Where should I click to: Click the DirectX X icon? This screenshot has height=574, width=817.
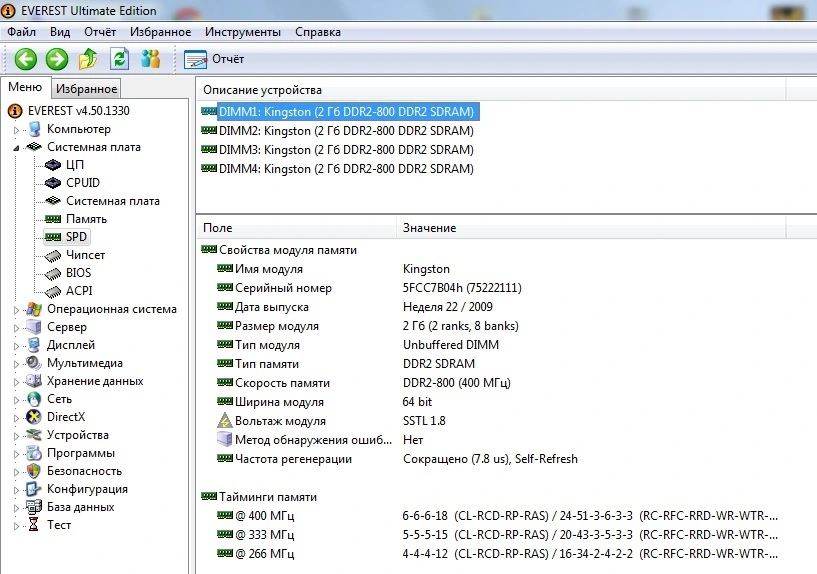click(x=34, y=417)
